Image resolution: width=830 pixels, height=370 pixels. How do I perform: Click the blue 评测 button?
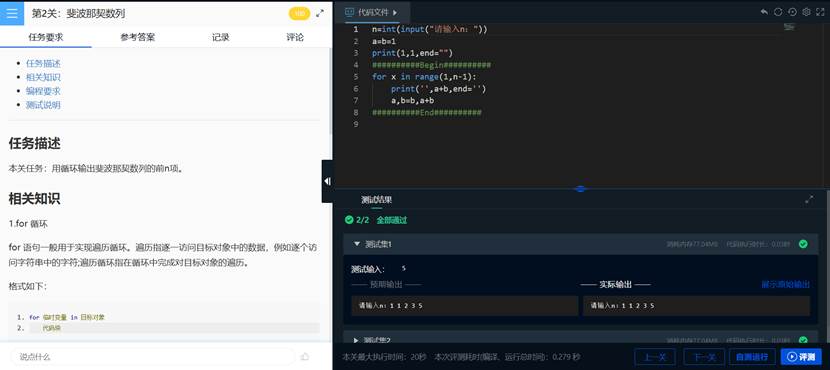801,357
